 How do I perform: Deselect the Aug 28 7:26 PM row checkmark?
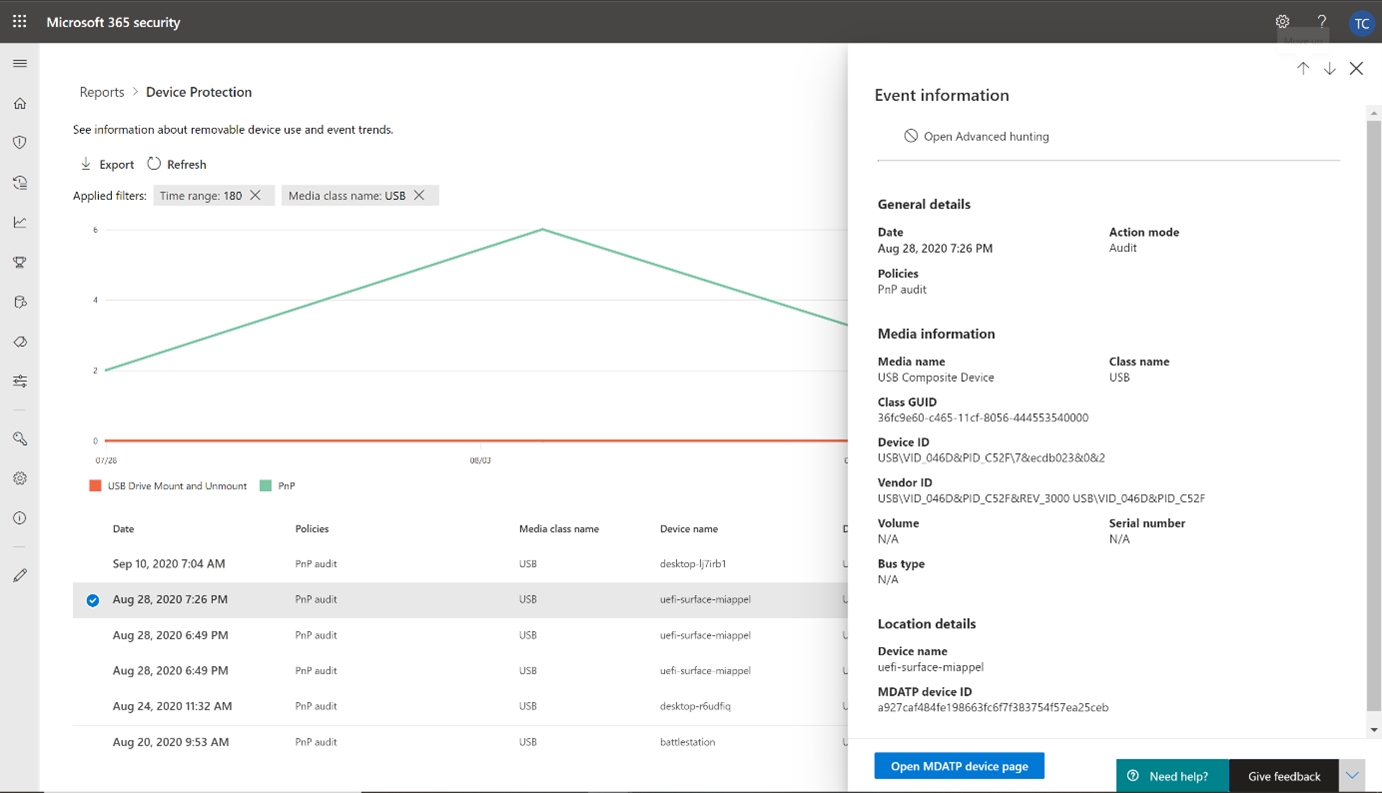93,600
